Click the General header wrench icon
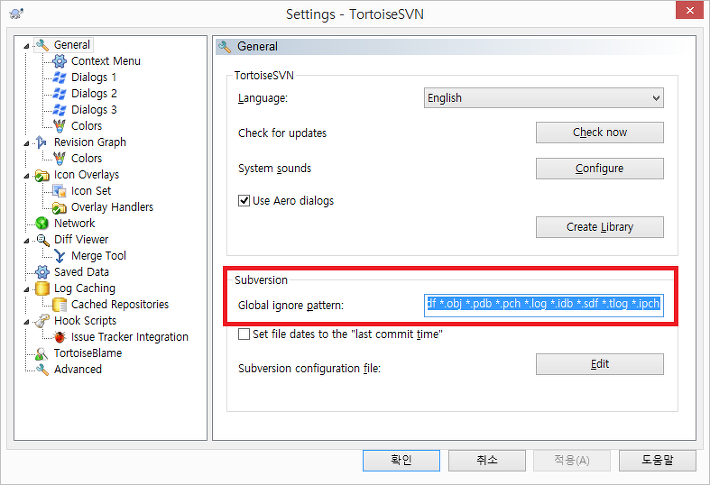The image size is (710, 485). pos(225,47)
